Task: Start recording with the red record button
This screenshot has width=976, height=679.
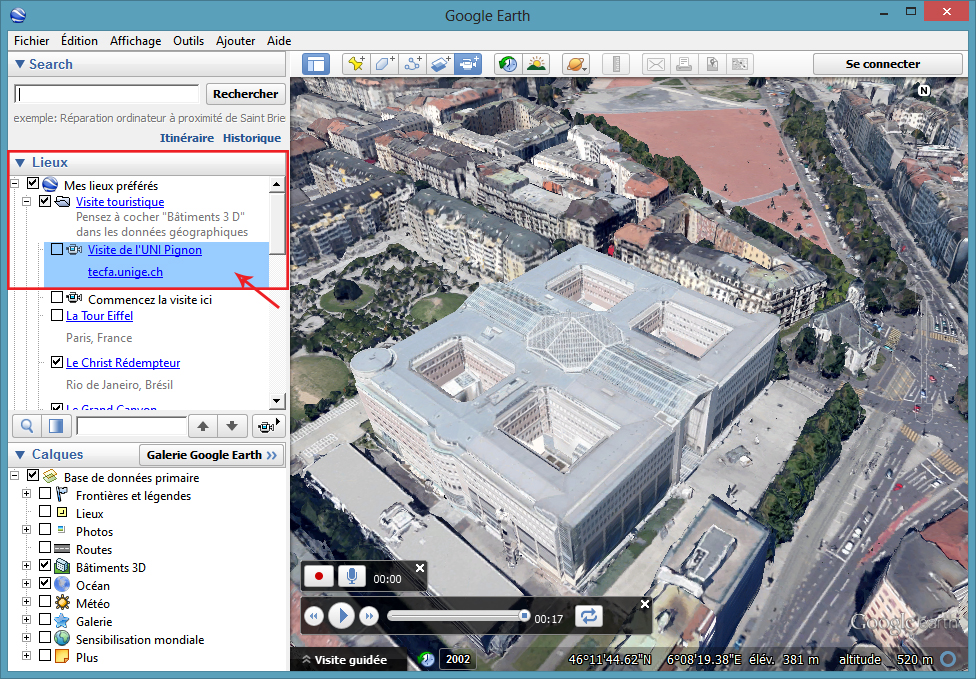Action: click(319, 576)
